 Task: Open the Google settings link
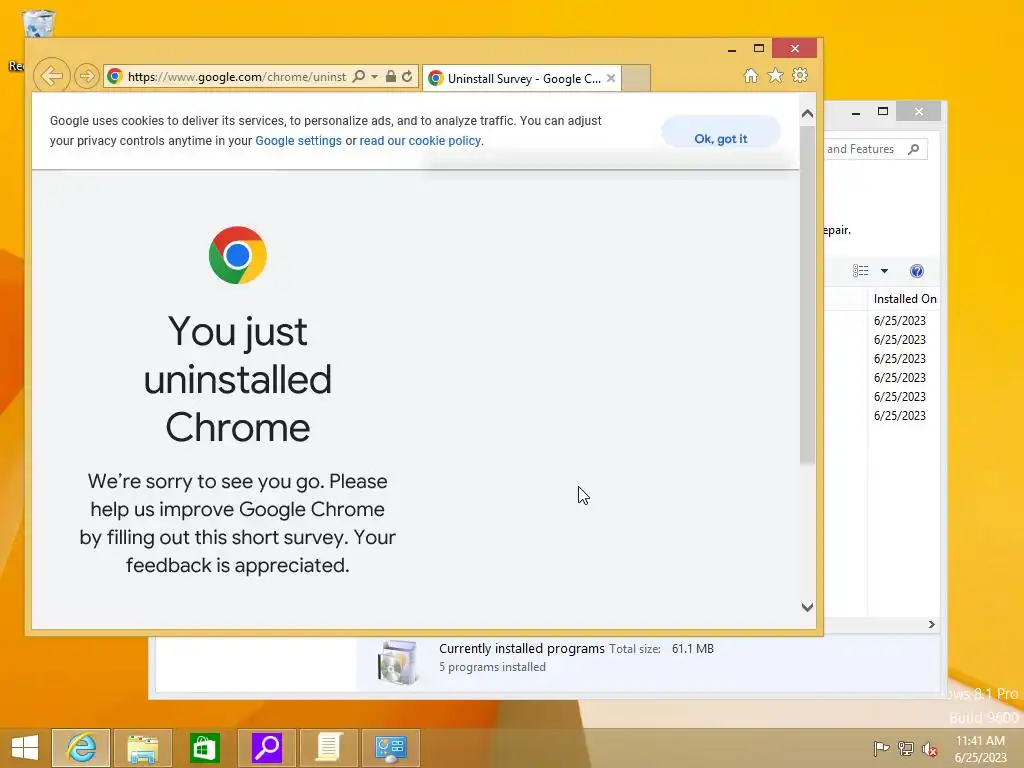[298, 141]
